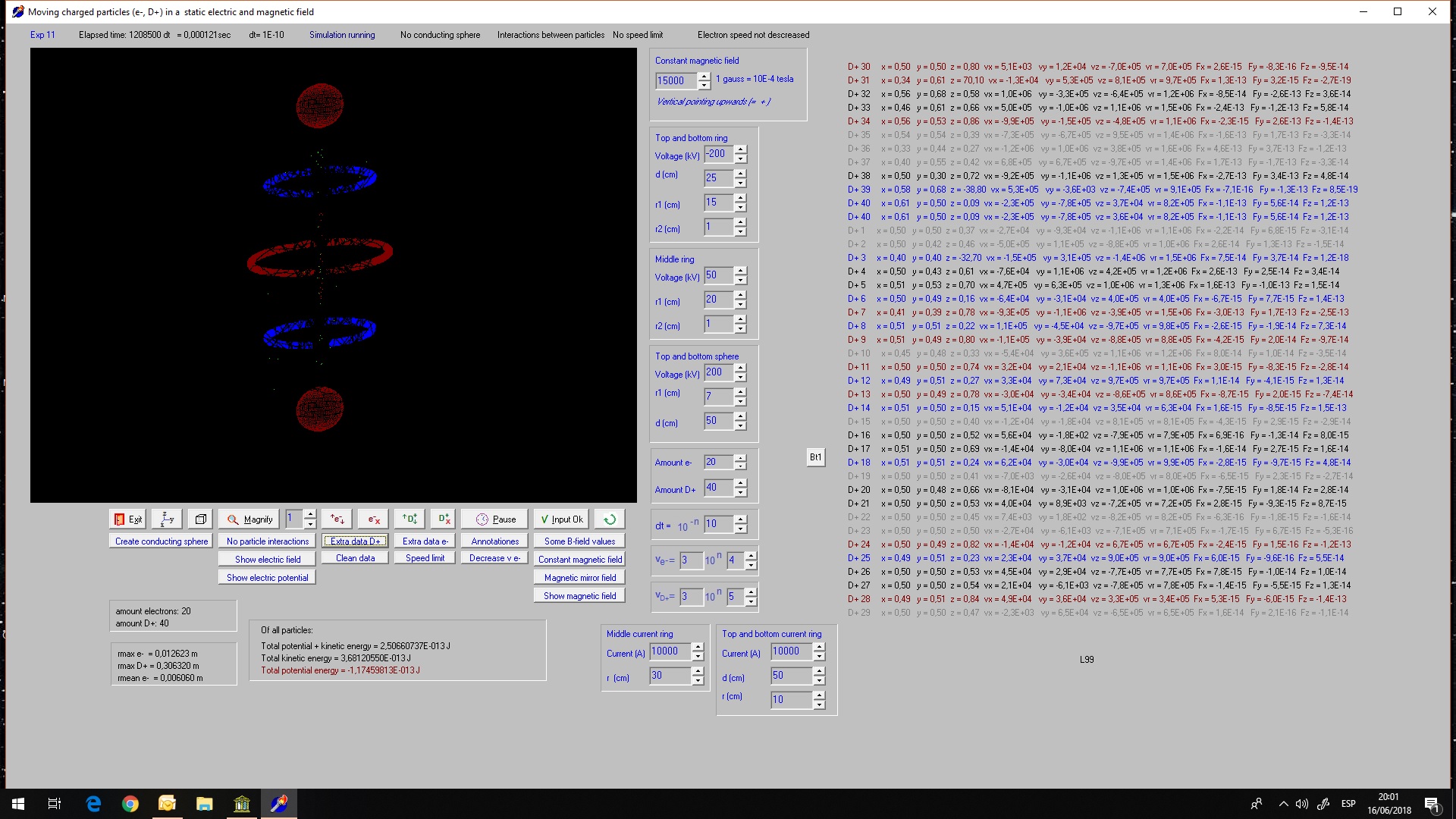Click Magnetic mirror field button
This screenshot has width=1456, height=819.
pos(580,577)
